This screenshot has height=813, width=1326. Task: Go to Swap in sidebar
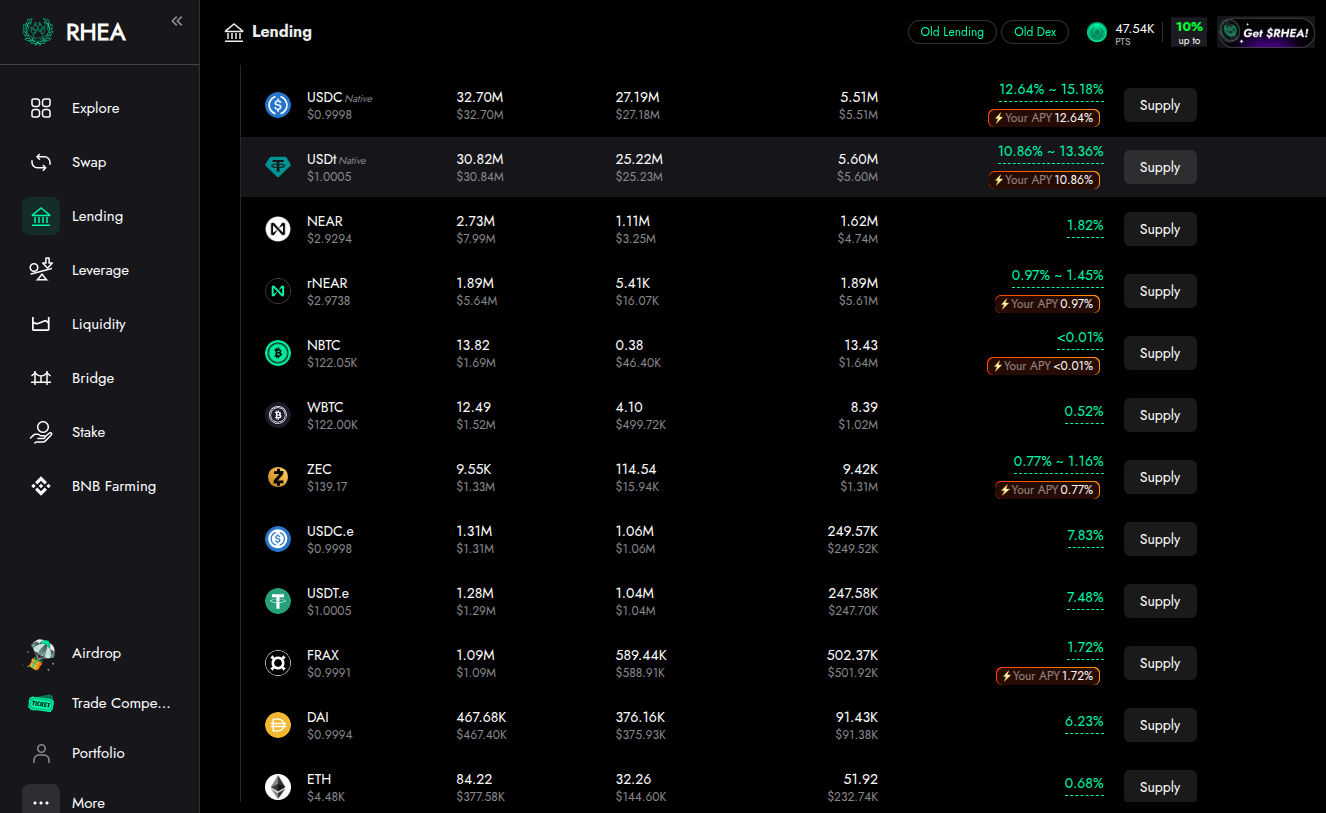89,162
